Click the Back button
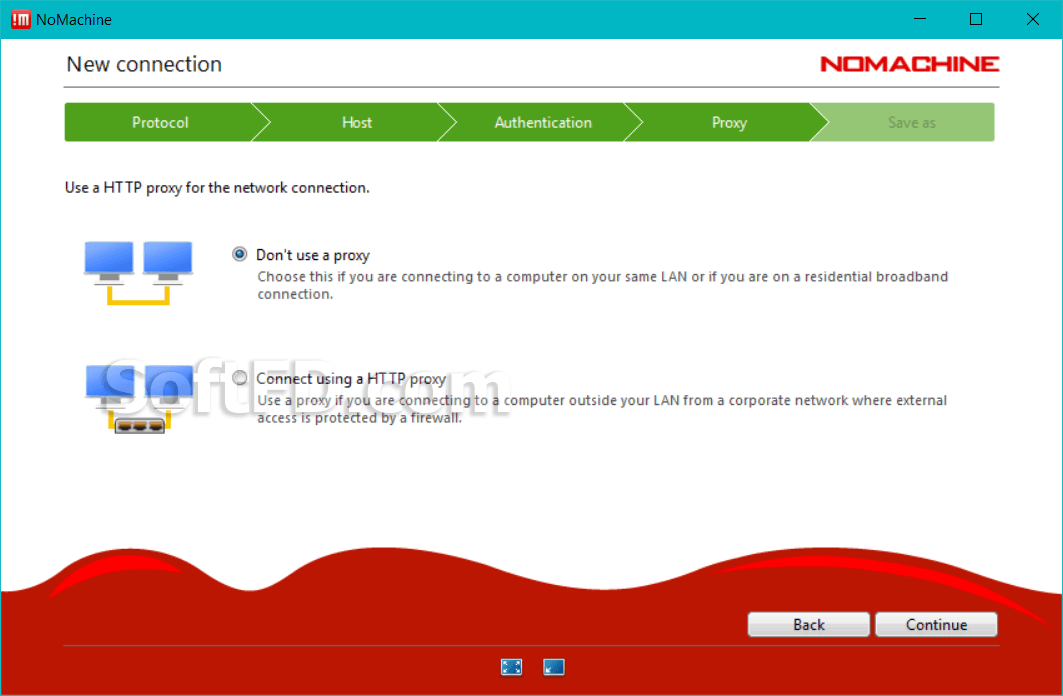The image size is (1063, 696). [808, 624]
